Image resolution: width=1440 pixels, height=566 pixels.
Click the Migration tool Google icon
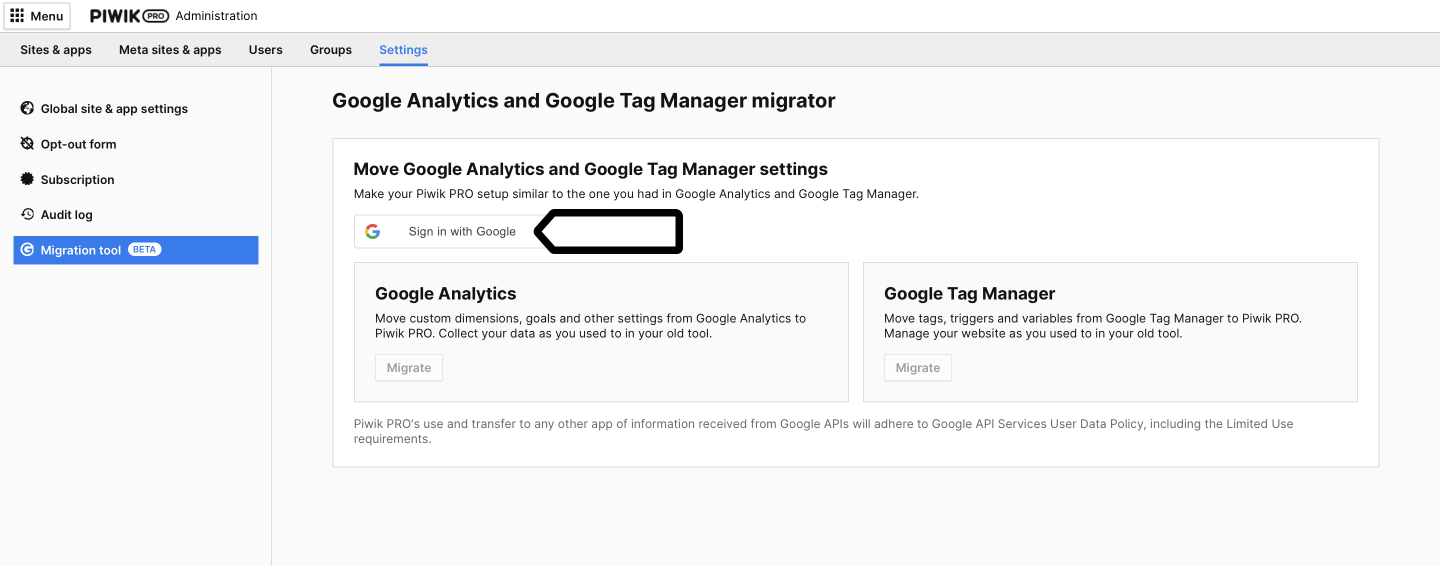click(x=27, y=250)
